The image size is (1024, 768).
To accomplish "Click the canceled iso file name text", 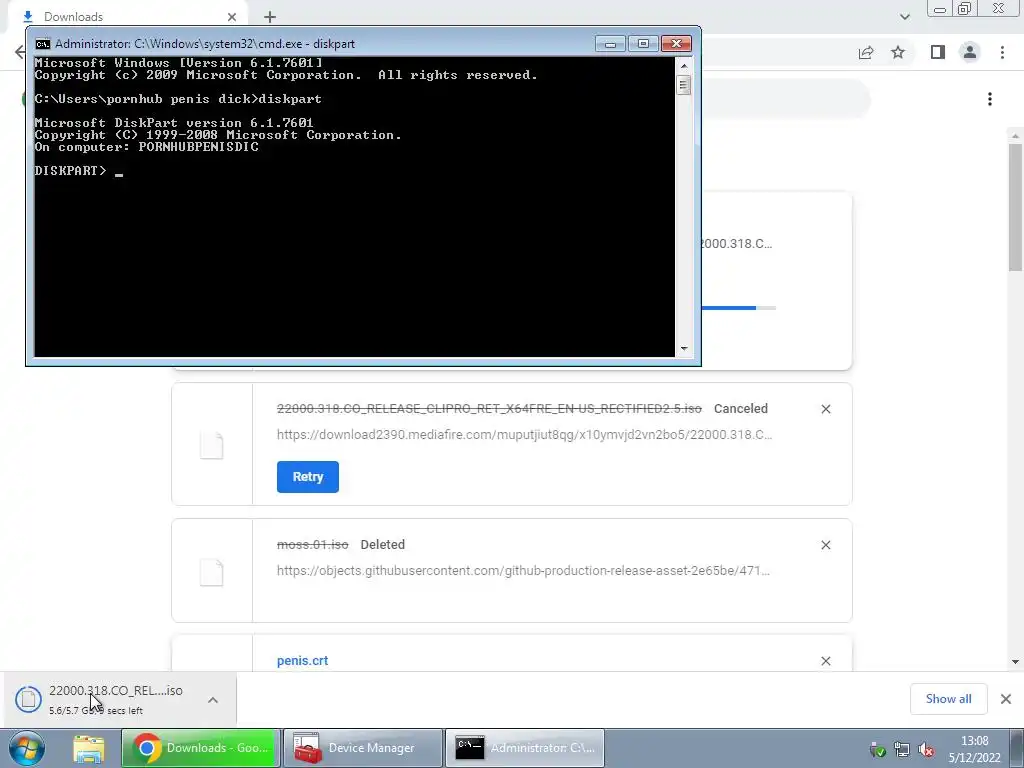I will (x=489, y=409).
